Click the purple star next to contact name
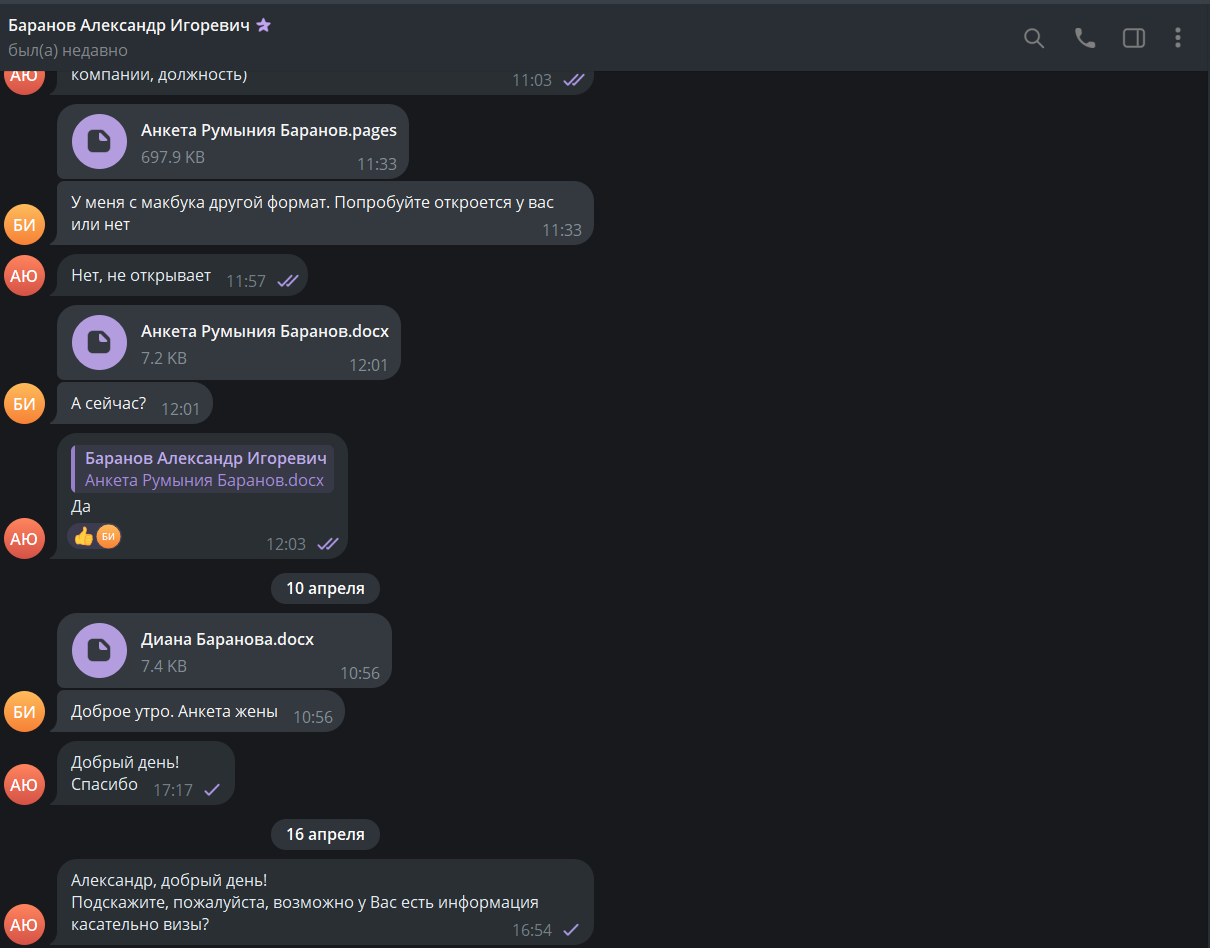Screen dimensions: 1210x948 point(264,26)
